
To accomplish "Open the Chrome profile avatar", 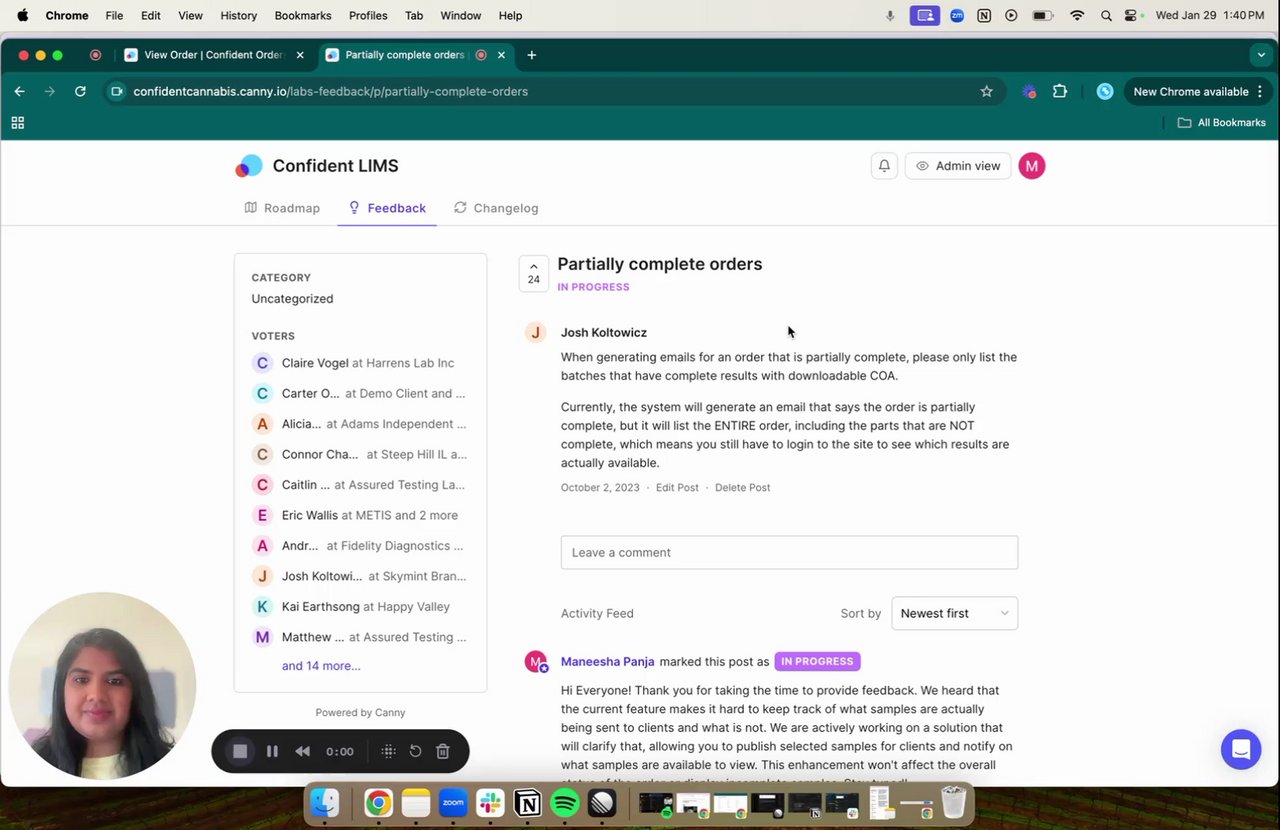I will (1105, 91).
